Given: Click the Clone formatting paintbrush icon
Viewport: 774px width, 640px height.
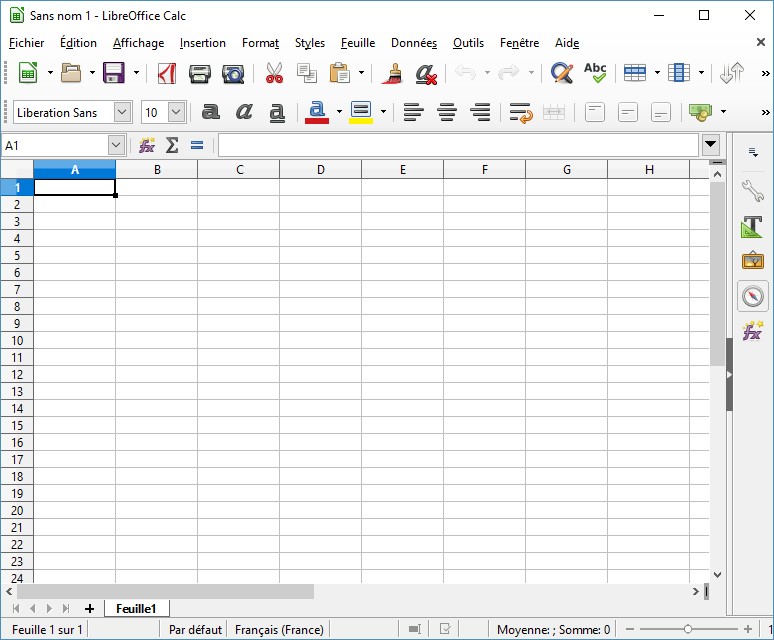Looking at the screenshot, I should pyautogui.click(x=393, y=73).
